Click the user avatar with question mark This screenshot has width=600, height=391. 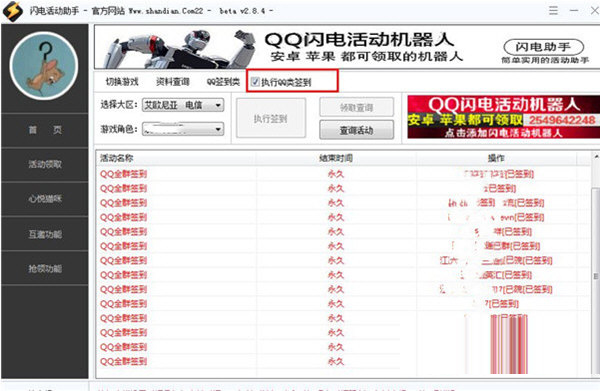click(44, 66)
